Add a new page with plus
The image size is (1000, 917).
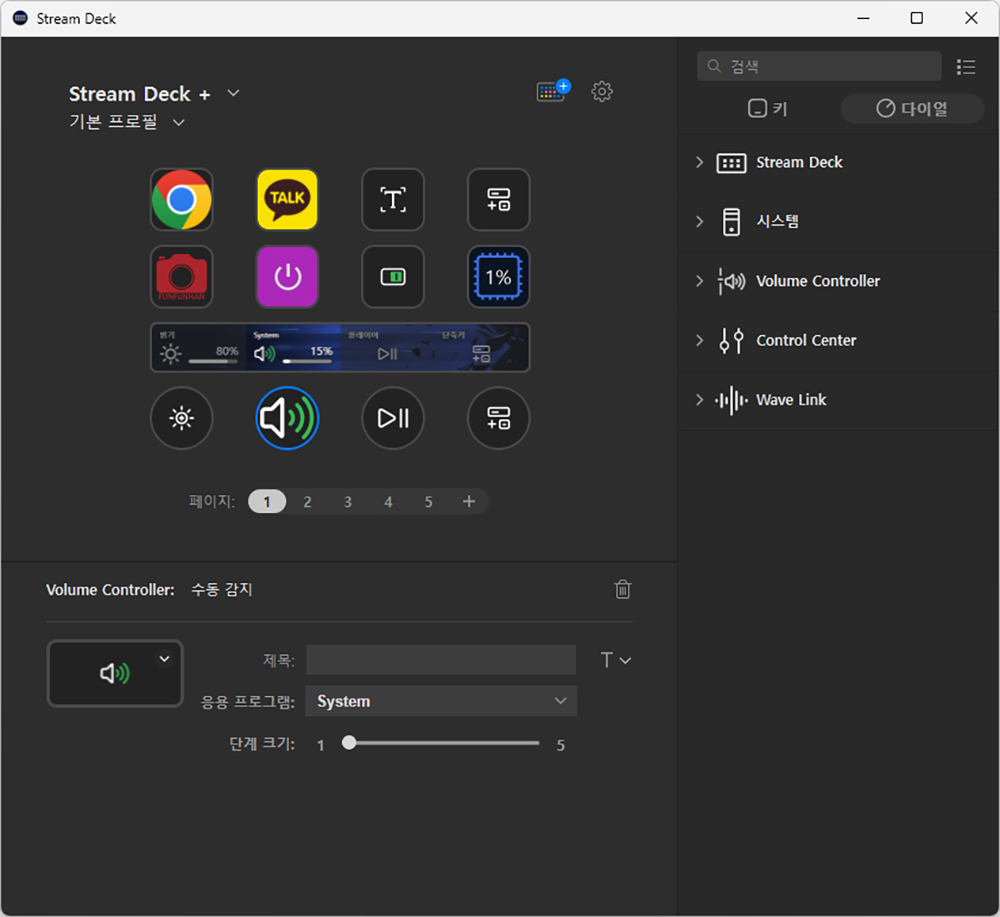pyautogui.click(x=469, y=502)
